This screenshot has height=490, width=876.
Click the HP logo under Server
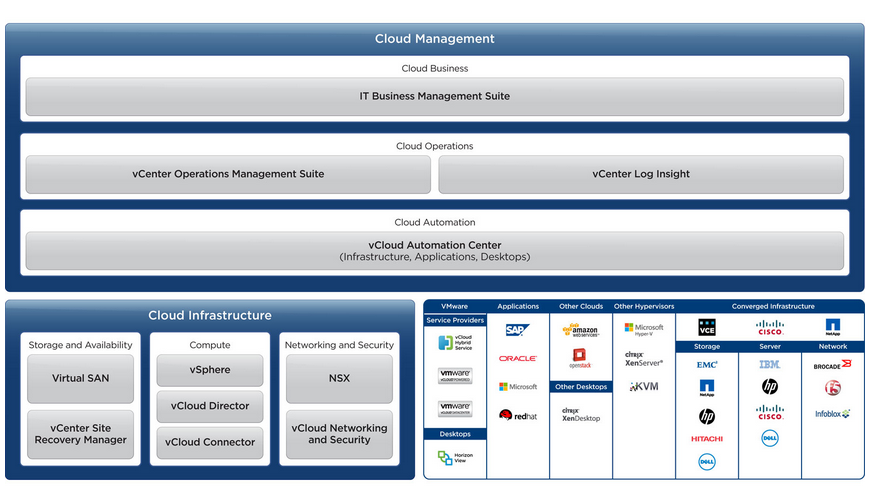pyautogui.click(x=770, y=386)
